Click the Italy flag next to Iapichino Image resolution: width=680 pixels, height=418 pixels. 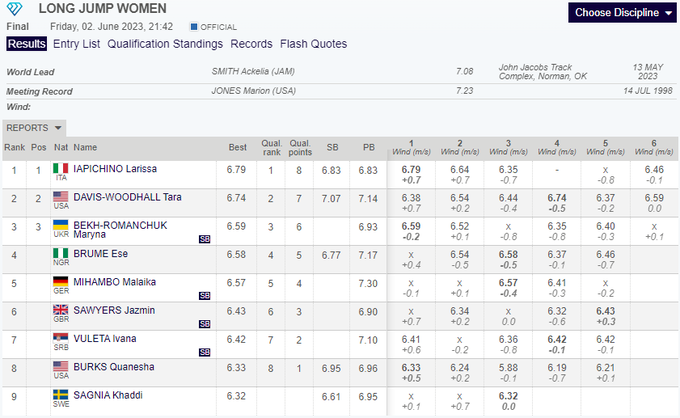coord(60,168)
